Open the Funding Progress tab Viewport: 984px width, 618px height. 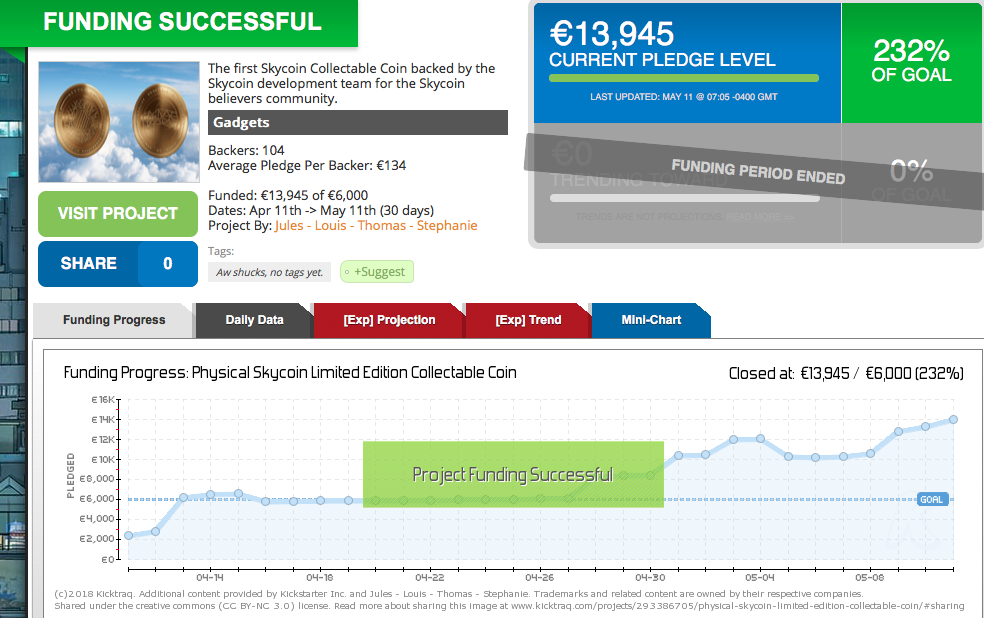114,320
